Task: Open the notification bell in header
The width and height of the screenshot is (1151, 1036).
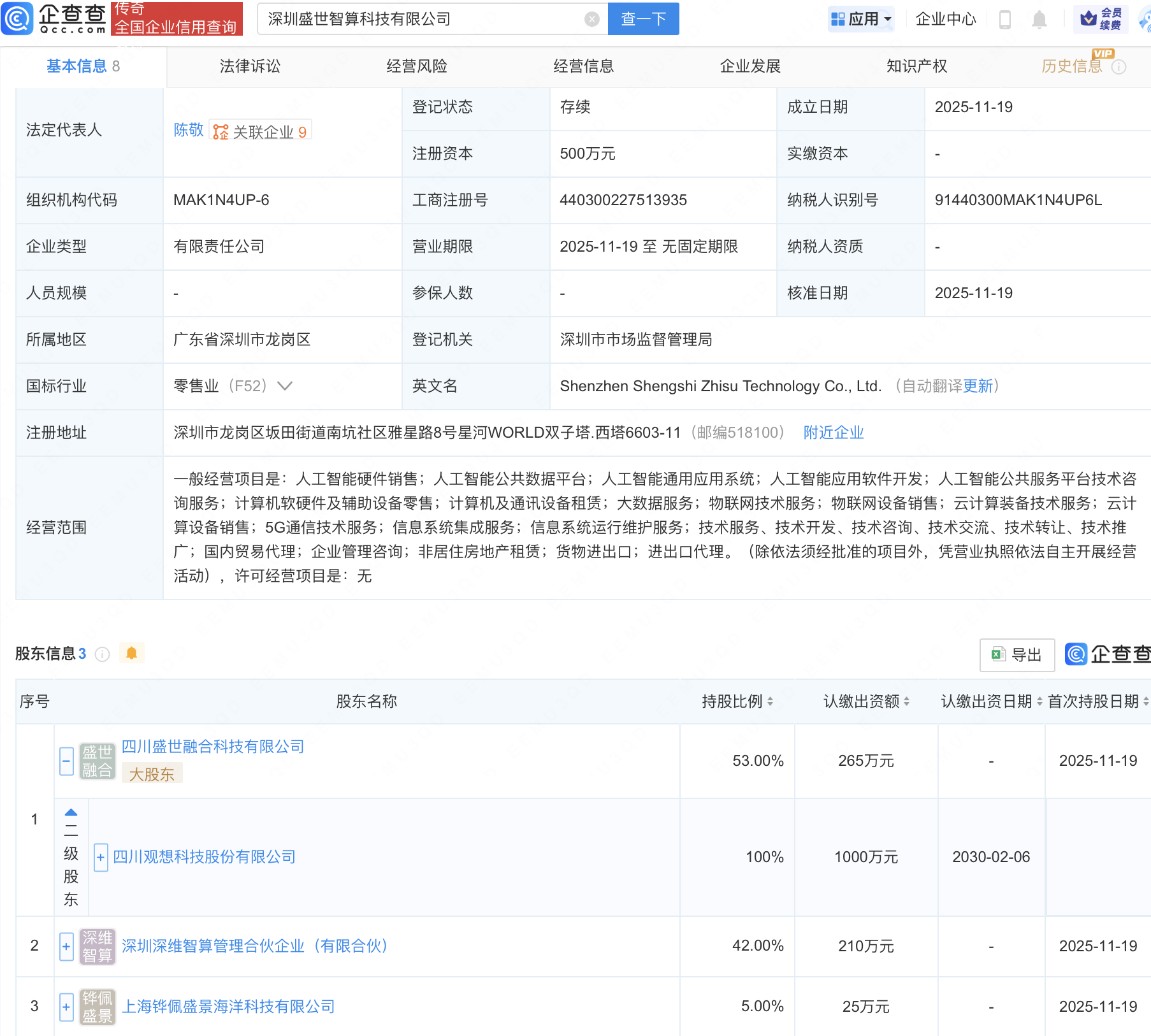Action: click(1039, 20)
